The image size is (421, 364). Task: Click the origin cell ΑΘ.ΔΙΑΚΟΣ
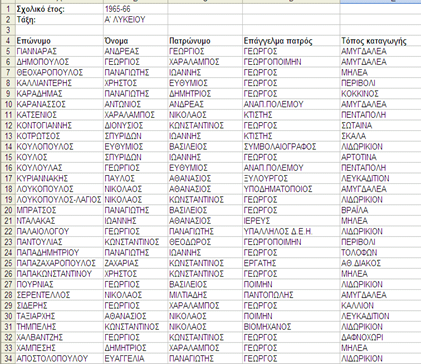(380, 263)
